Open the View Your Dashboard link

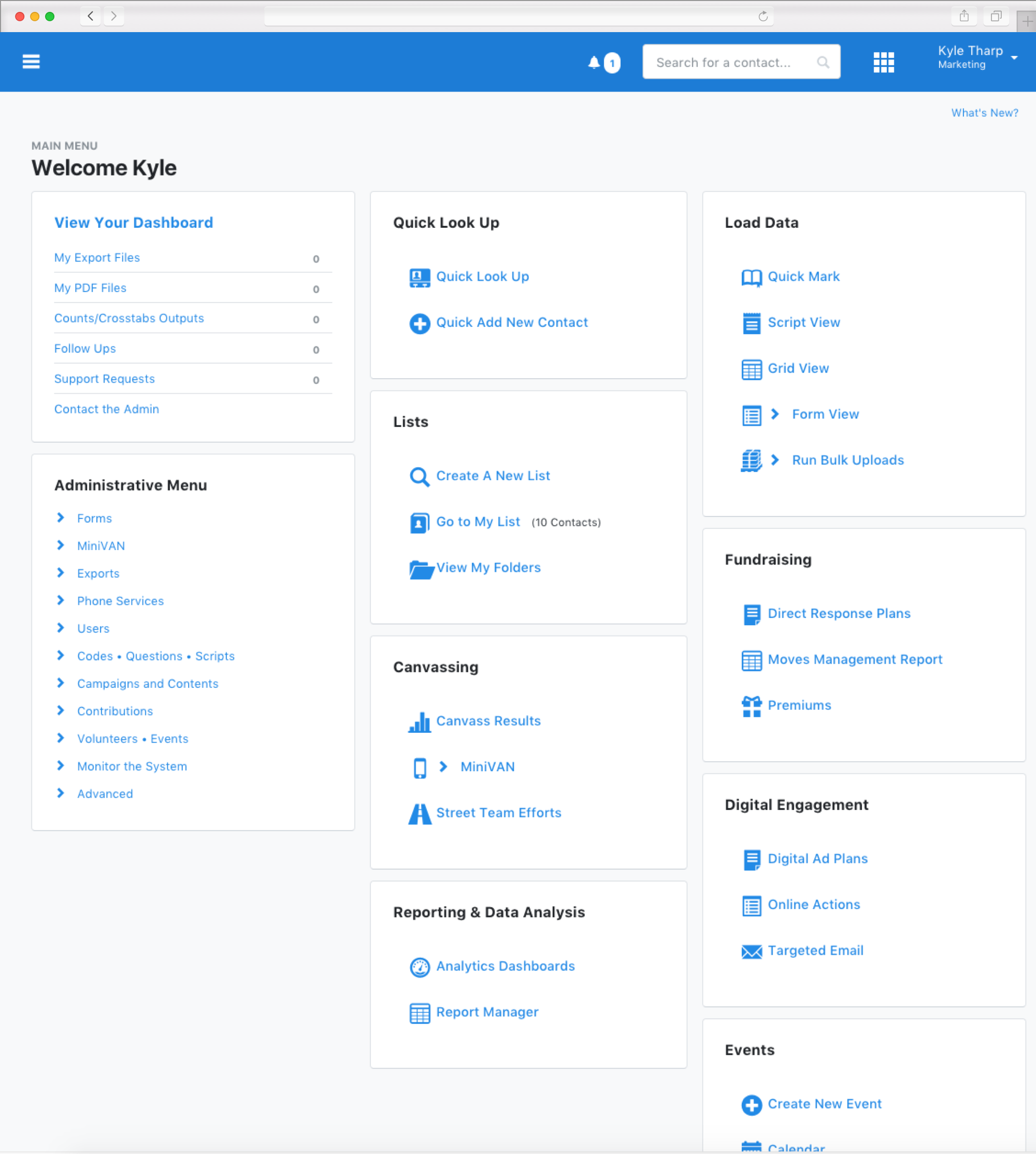[134, 223]
